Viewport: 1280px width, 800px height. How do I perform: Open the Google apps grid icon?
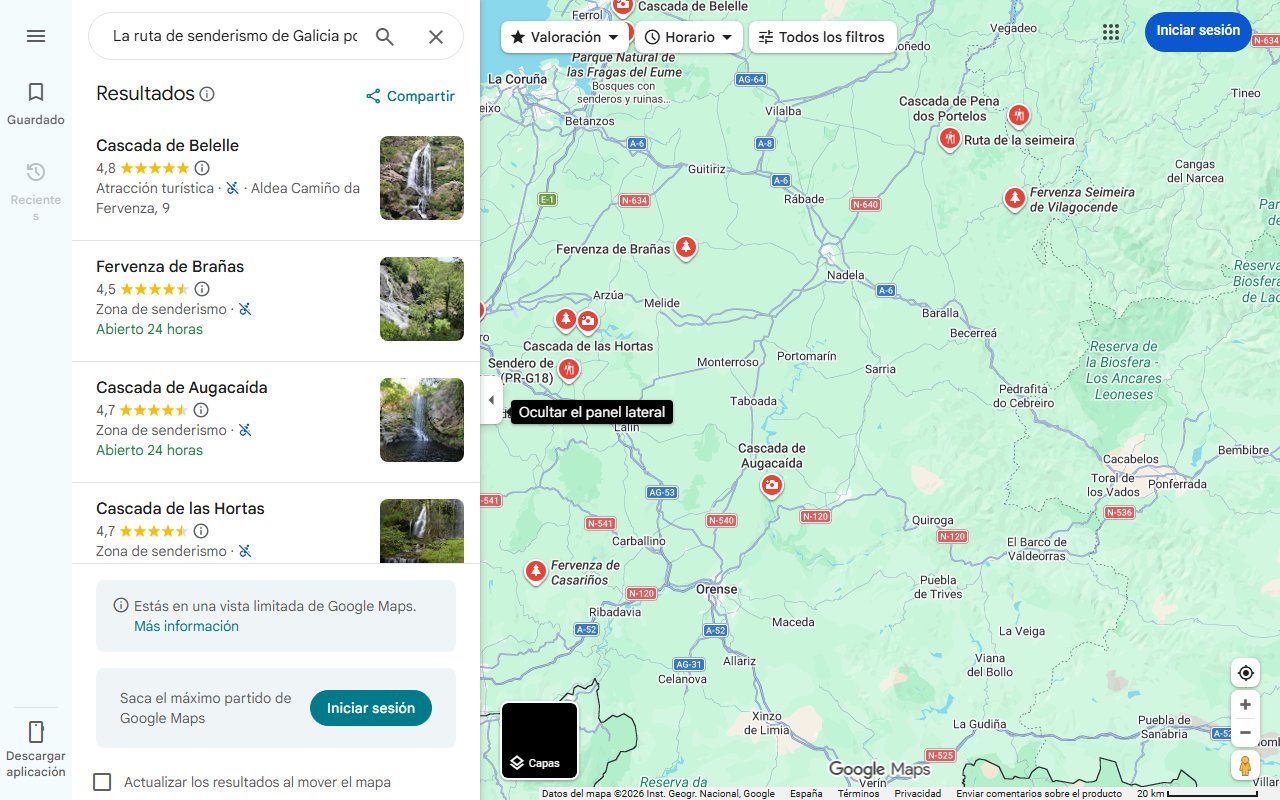click(1111, 31)
